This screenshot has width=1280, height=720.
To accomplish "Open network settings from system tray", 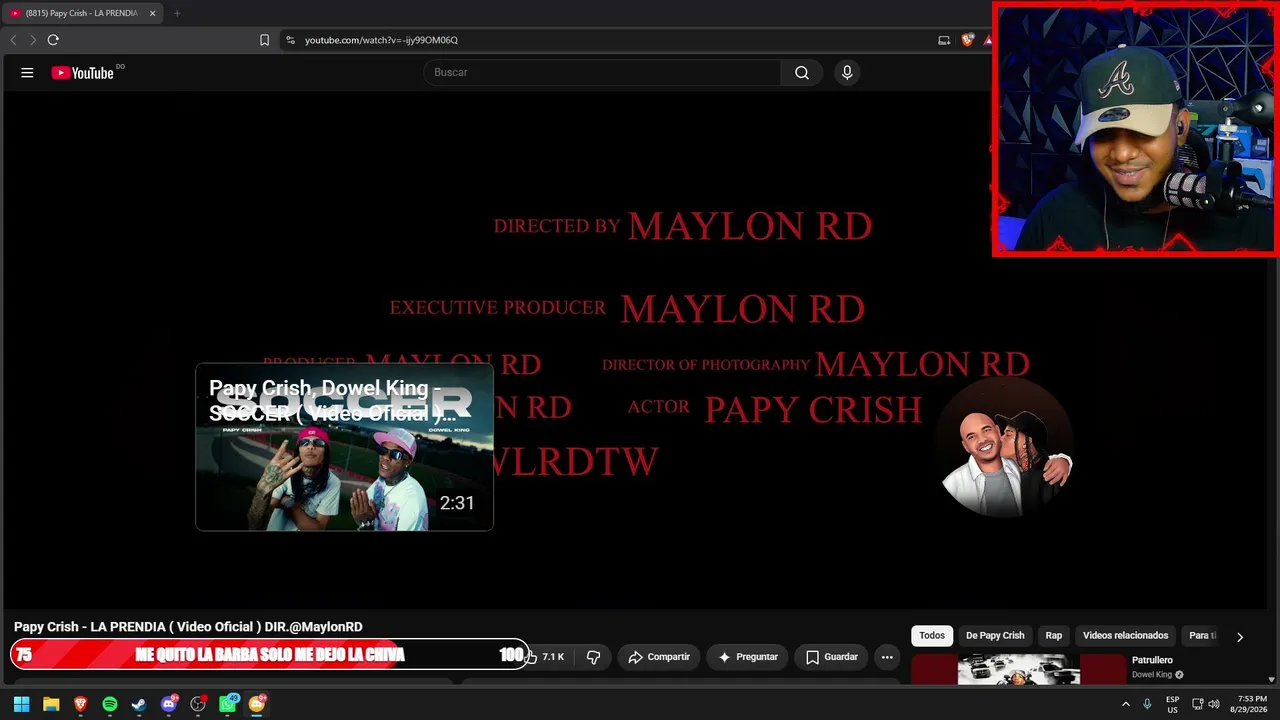I will (x=1197, y=704).
